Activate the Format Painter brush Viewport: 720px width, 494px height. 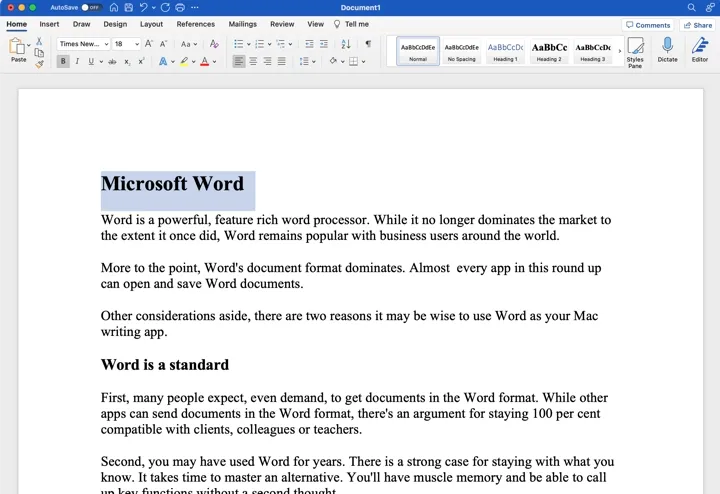point(39,64)
